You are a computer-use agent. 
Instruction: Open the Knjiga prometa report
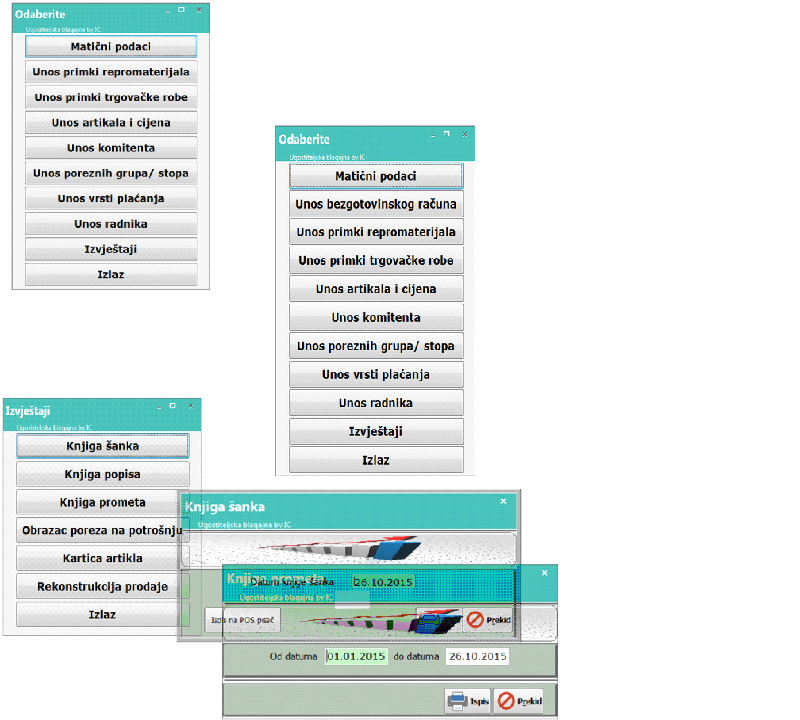[103, 502]
